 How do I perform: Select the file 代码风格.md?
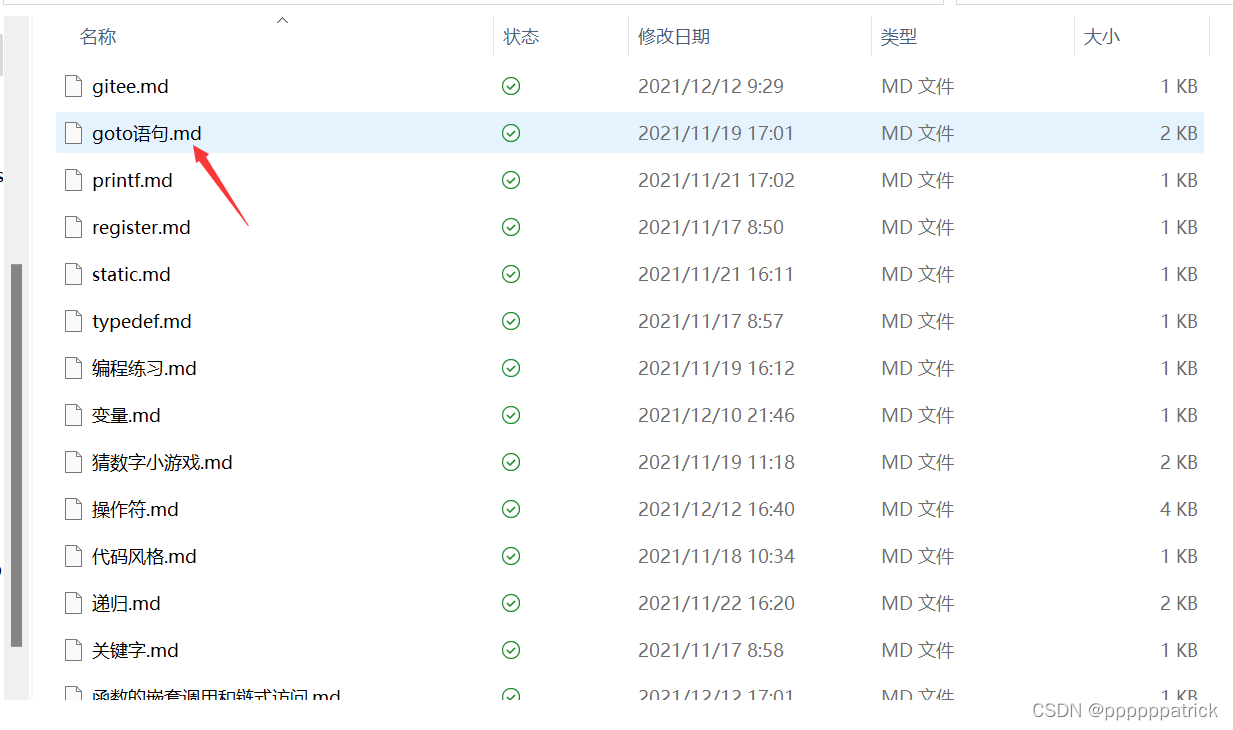pyautogui.click(x=144, y=557)
